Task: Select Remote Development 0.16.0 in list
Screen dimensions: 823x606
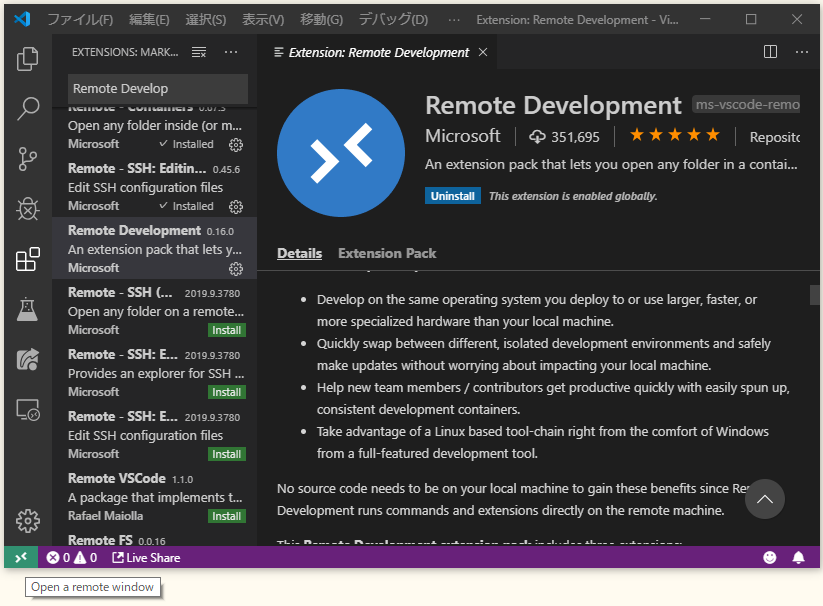Action: point(154,248)
